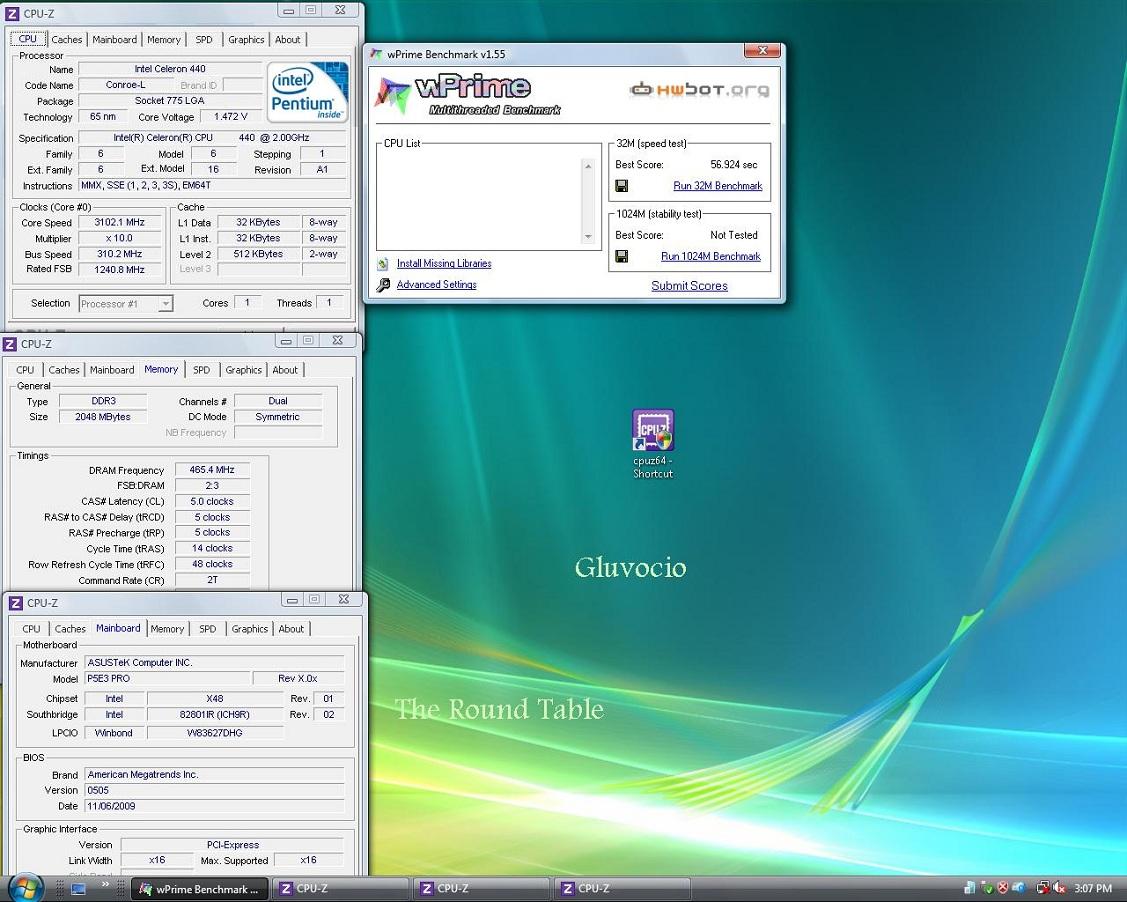This screenshot has height=902, width=1127.
Task: Click the 56.924 sec best score
Action: (734, 165)
